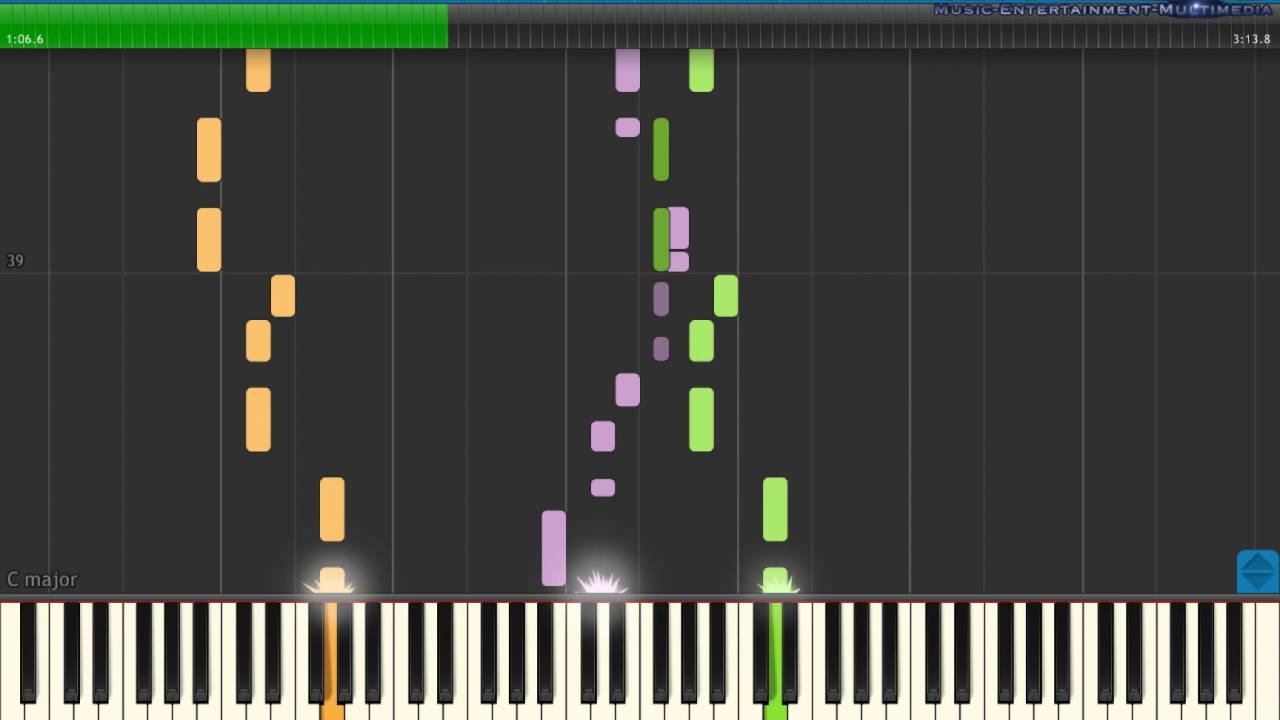
Task: Click the C major key signature label
Action: 42,579
